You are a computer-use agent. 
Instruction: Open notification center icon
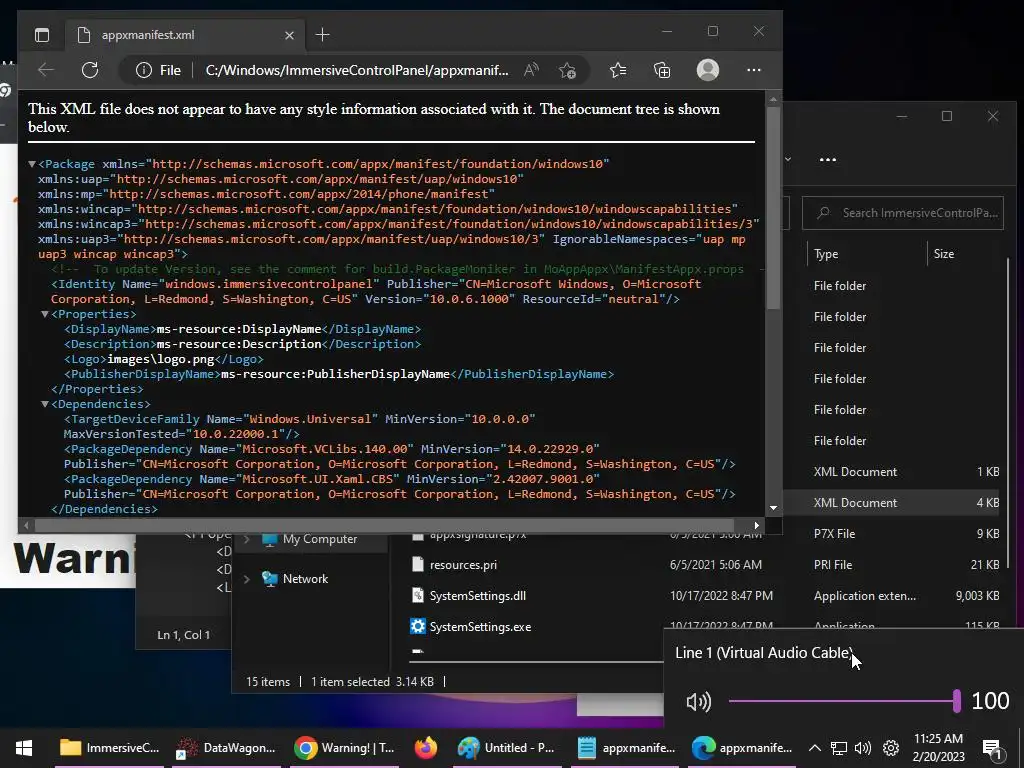[x=992, y=749]
